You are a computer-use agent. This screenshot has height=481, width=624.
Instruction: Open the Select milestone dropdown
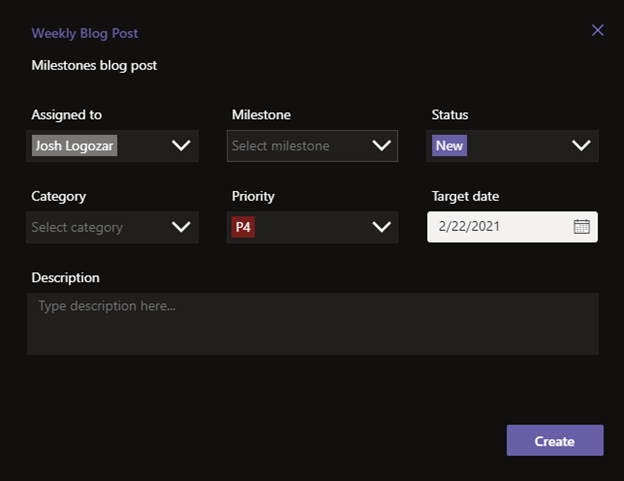pos(312,146)
